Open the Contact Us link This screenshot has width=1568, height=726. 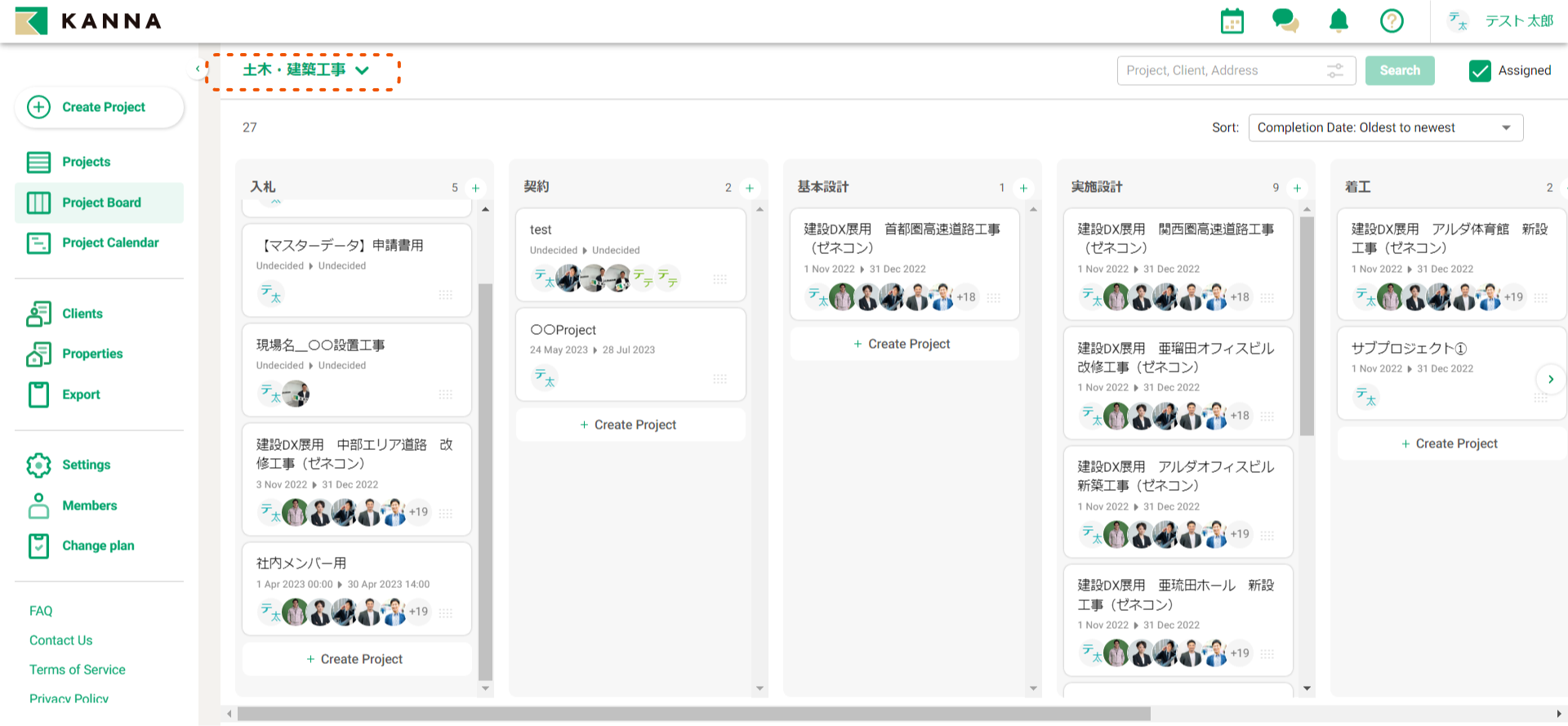[x=61, y=640]
